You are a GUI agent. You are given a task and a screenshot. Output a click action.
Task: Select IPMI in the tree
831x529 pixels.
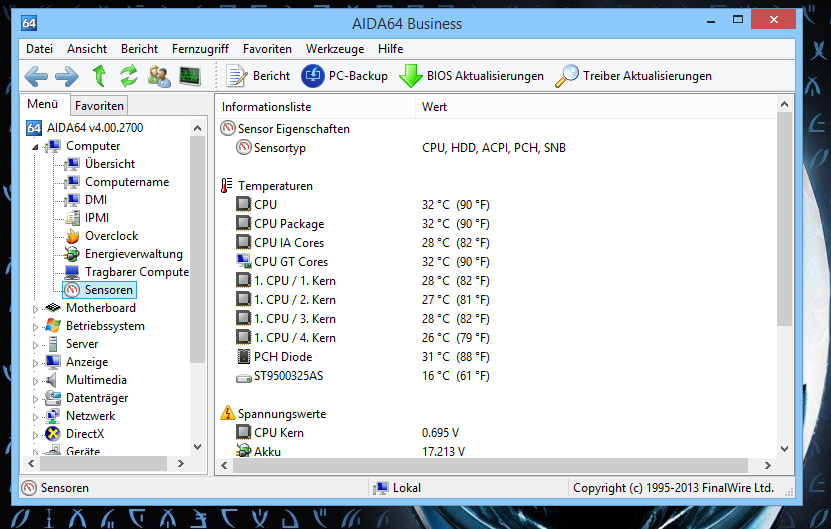[96, 218]
